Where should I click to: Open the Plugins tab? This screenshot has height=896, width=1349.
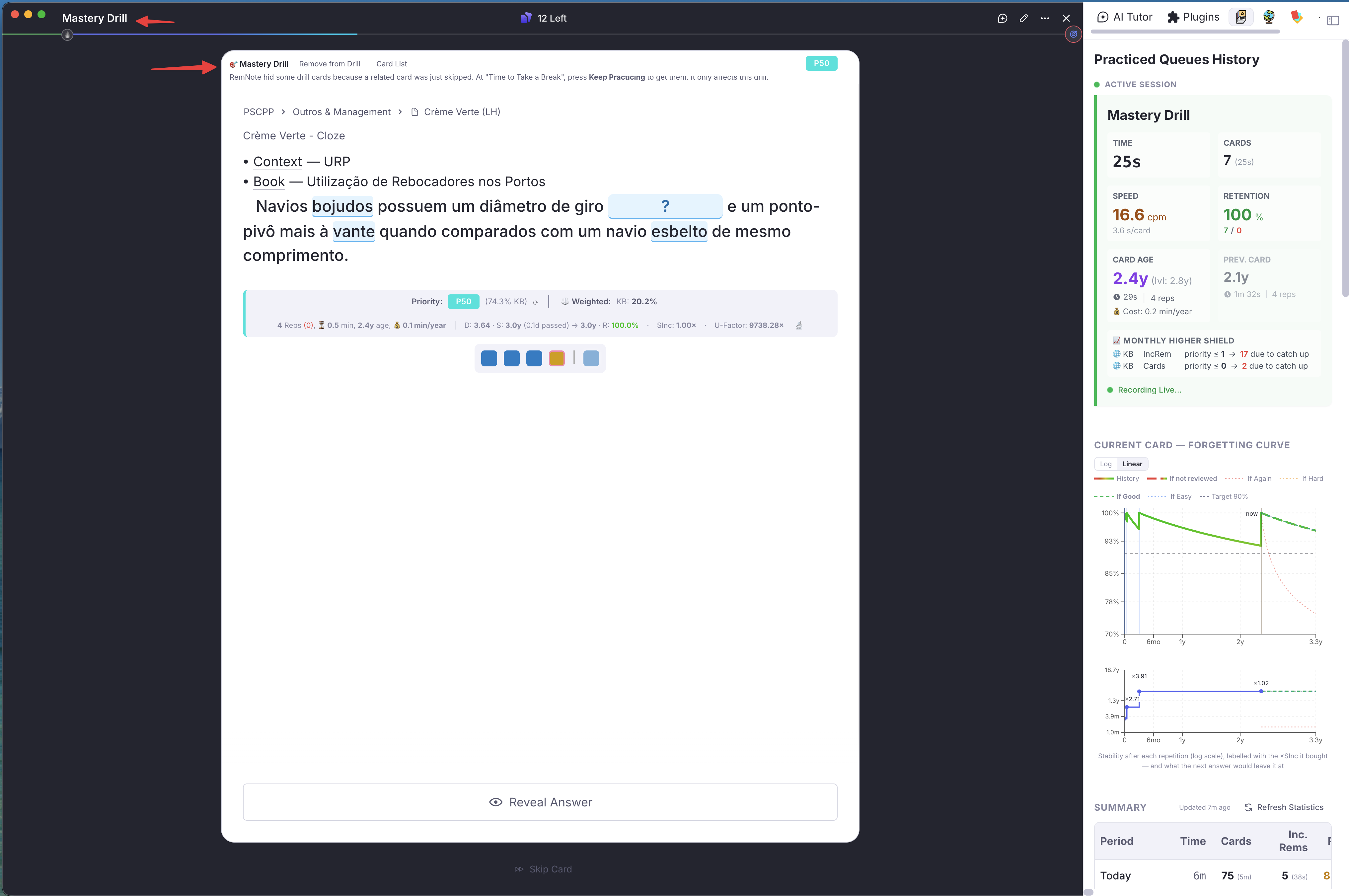point(1193,17)
